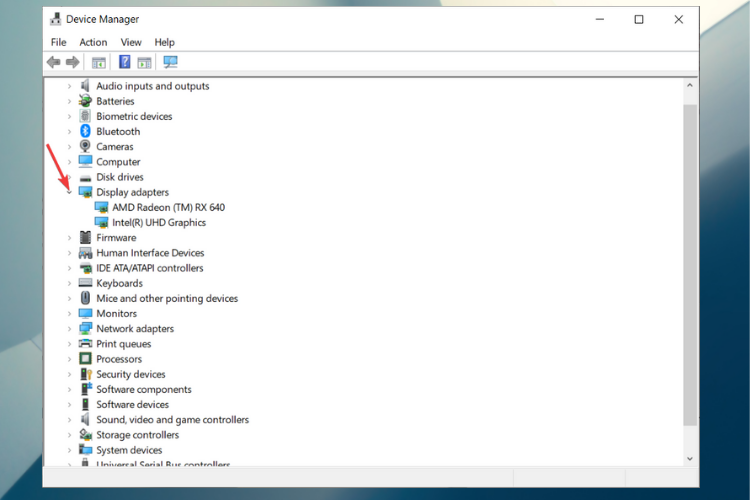Click the Cameras webcam icon
This screenshot has height=500, width=750.
(x=85, y=146)
